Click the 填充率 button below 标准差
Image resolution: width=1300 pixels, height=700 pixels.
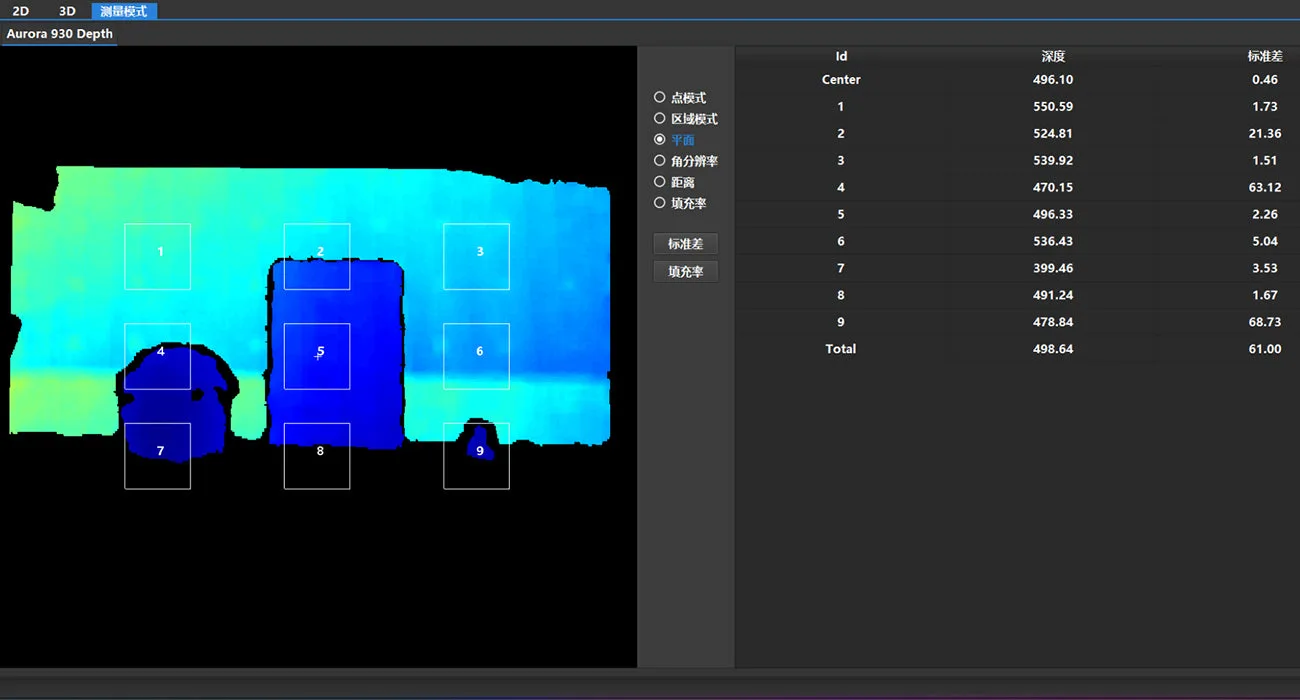pos(686,272)
